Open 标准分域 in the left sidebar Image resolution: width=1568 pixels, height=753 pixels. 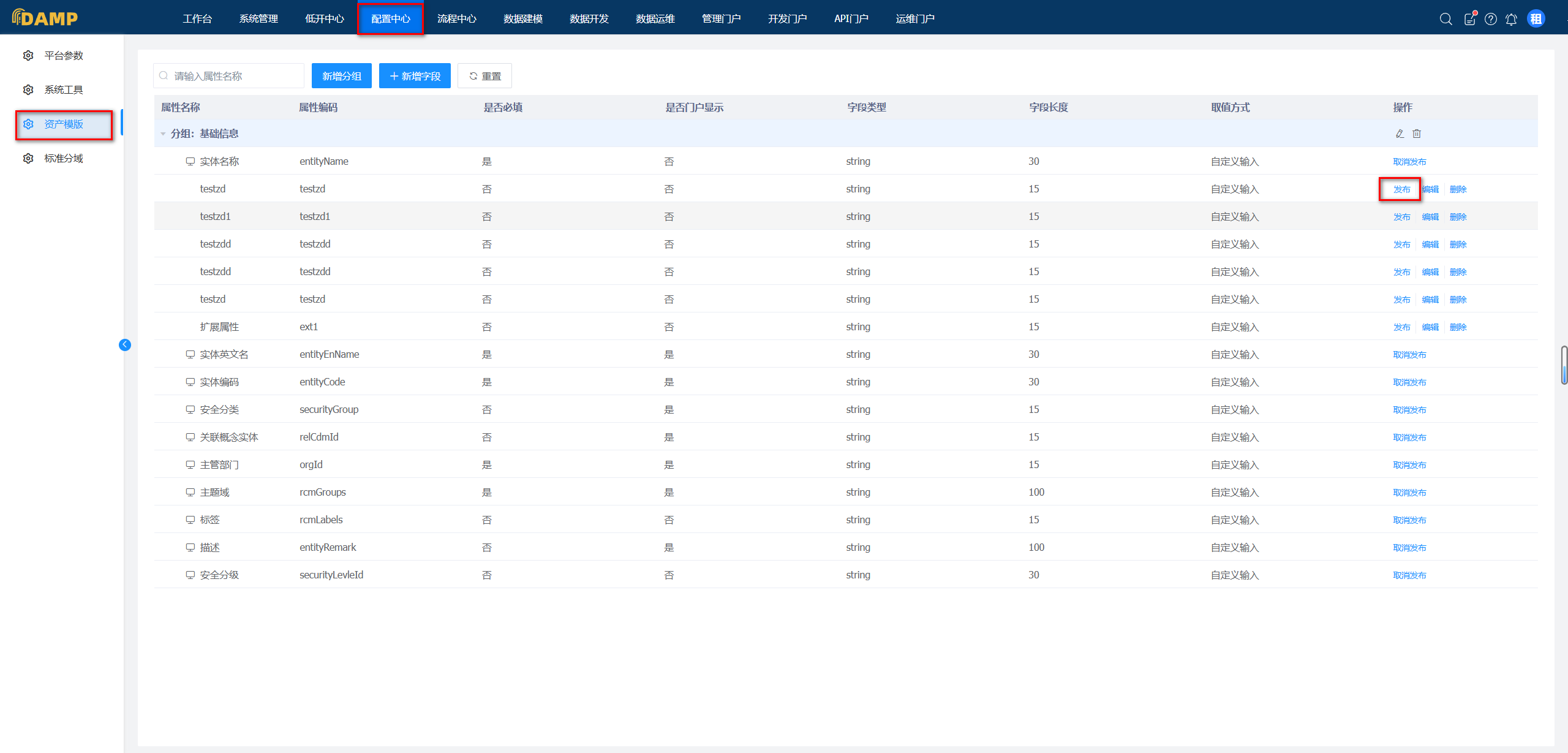[63, 159]
